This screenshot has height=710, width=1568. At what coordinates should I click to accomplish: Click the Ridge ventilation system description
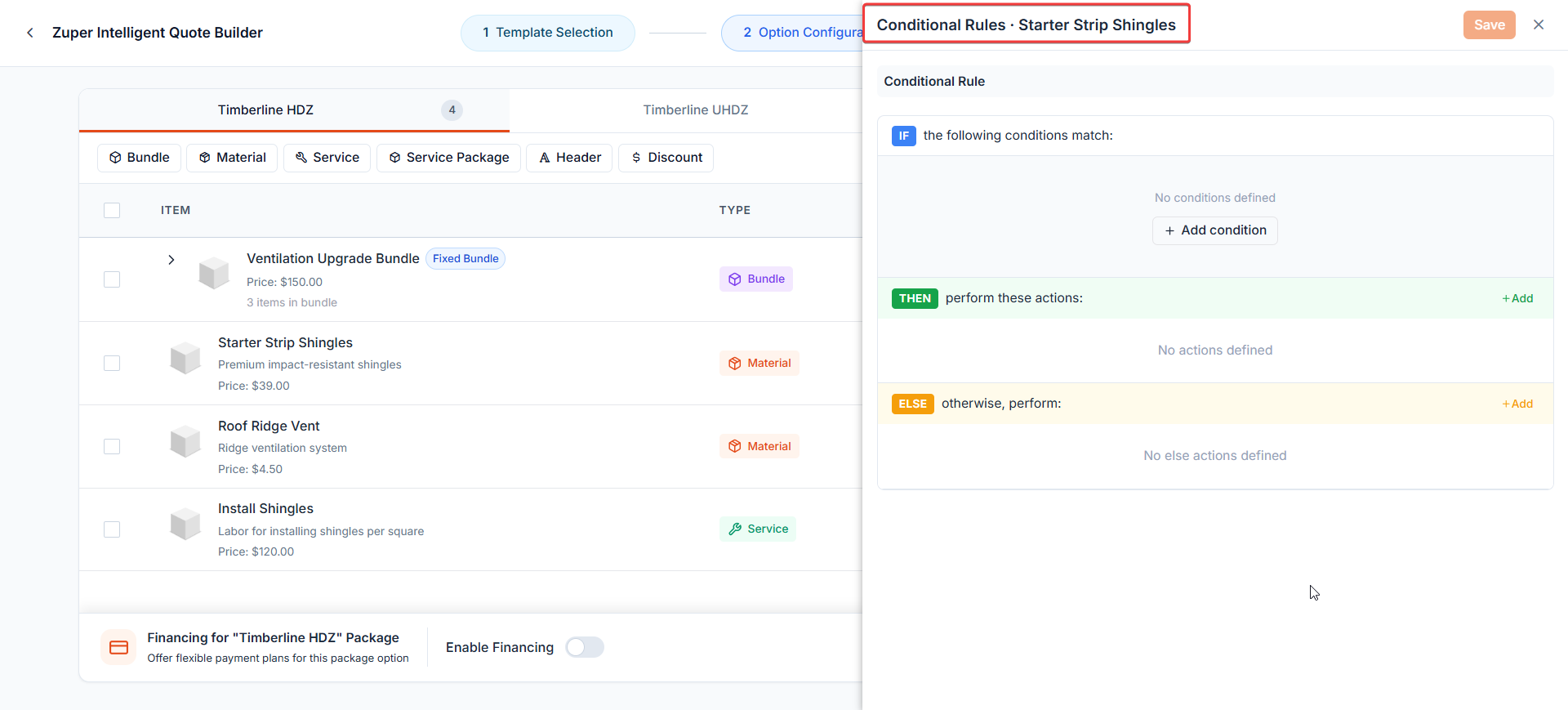point(283,448)
